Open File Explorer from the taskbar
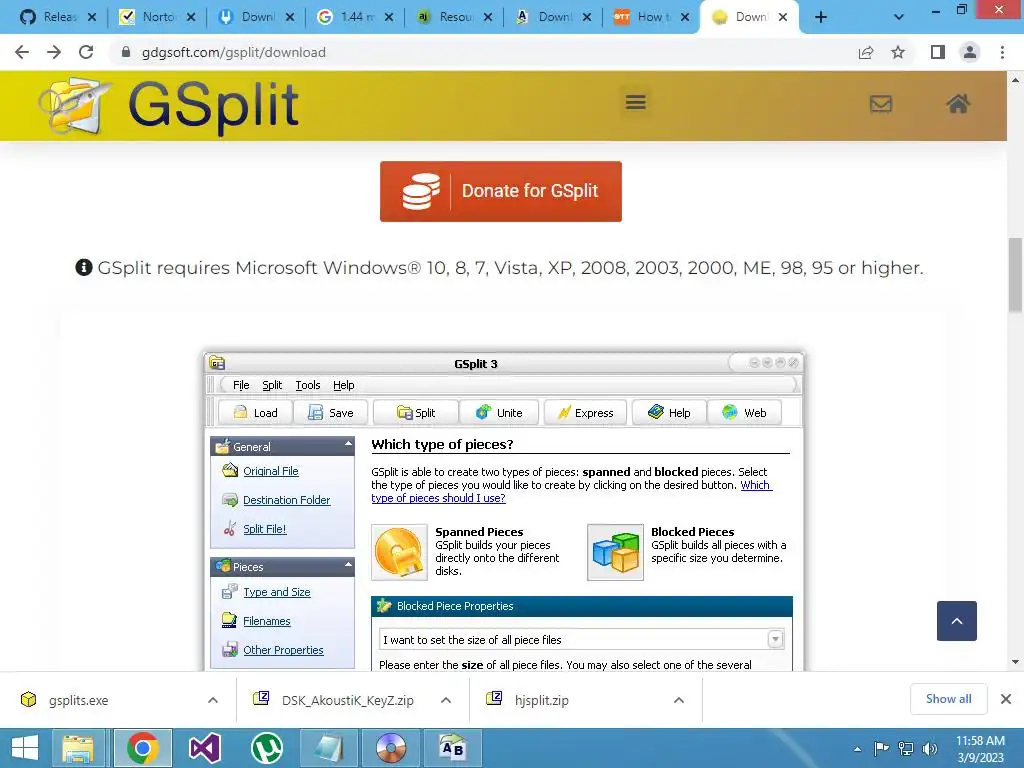Image resolution: width=1024 pixels, height=768 pixels. 78,748
